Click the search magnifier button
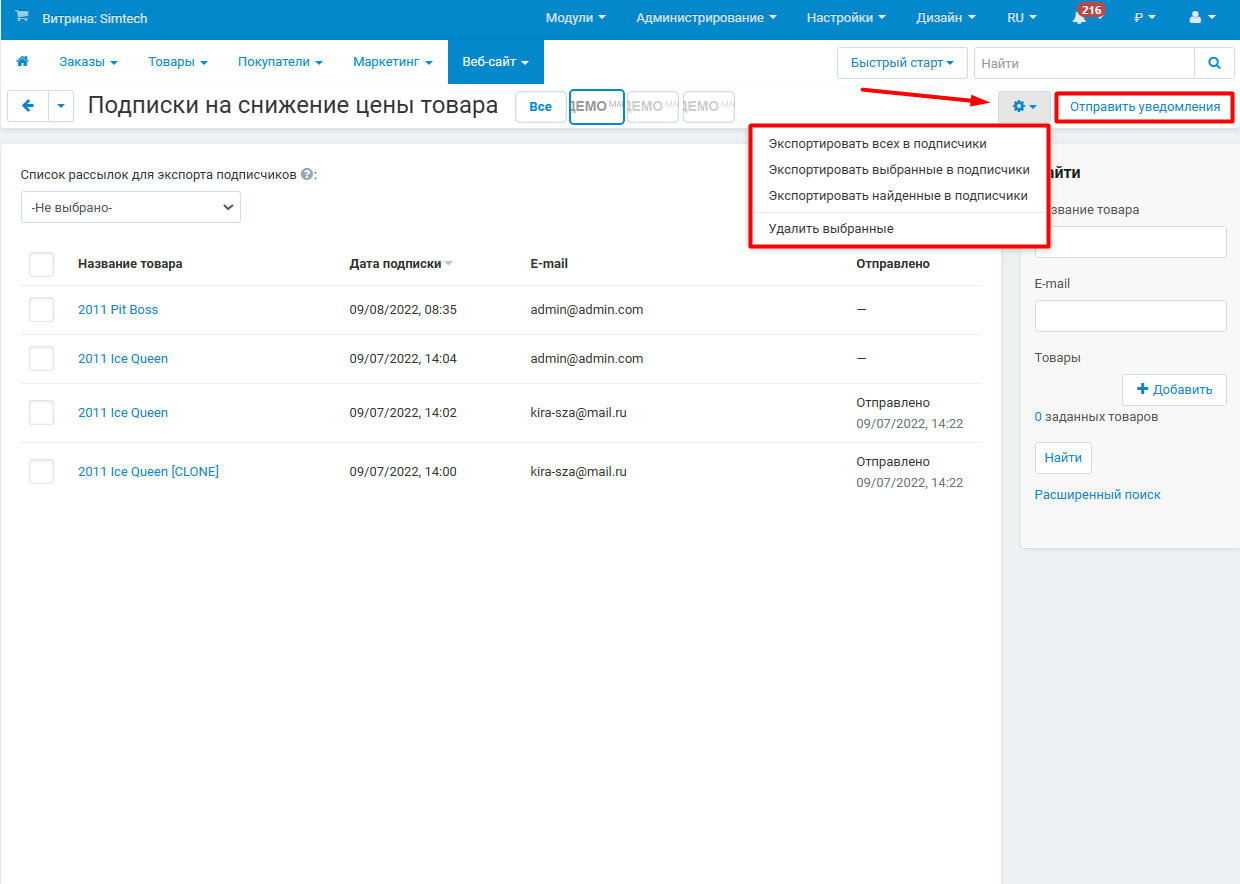Viewport: 1240px width, 884px height. [x=1214, y=63]
